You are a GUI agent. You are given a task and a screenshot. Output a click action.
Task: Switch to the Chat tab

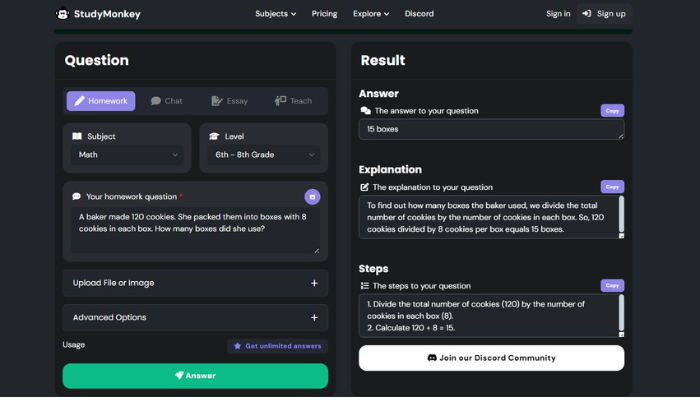[167, 101]
